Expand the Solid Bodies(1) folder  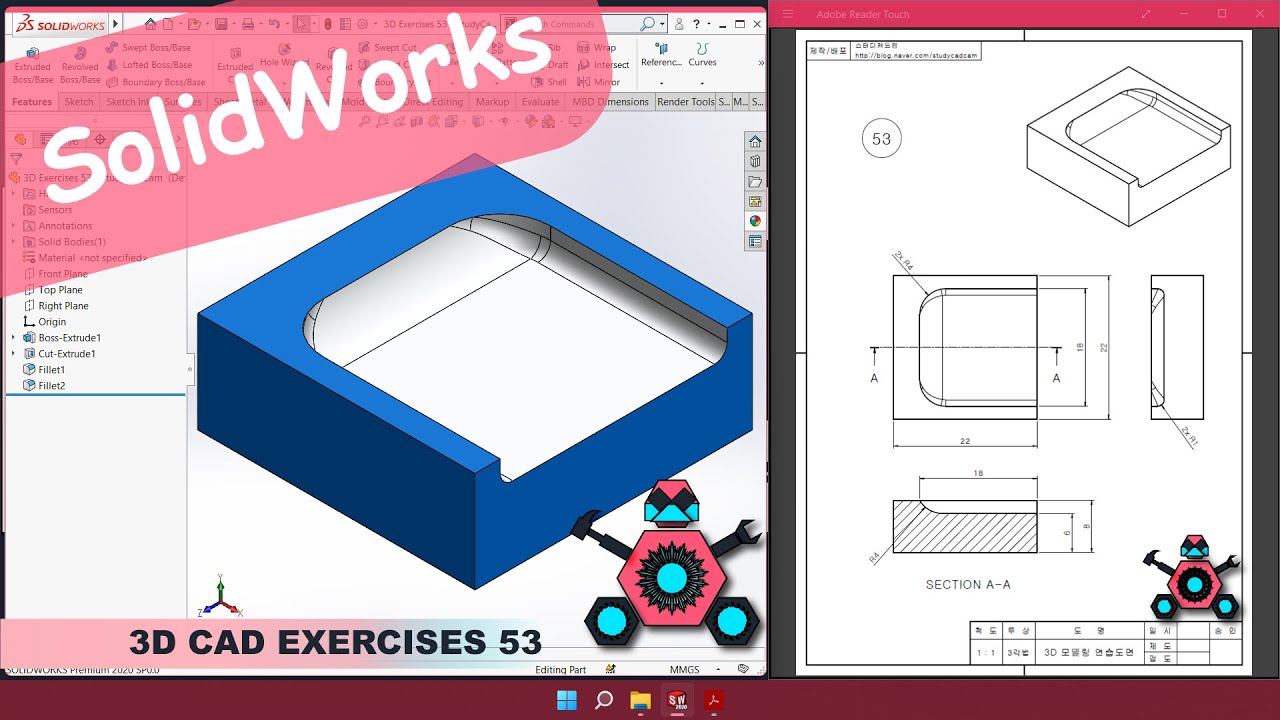14,242
